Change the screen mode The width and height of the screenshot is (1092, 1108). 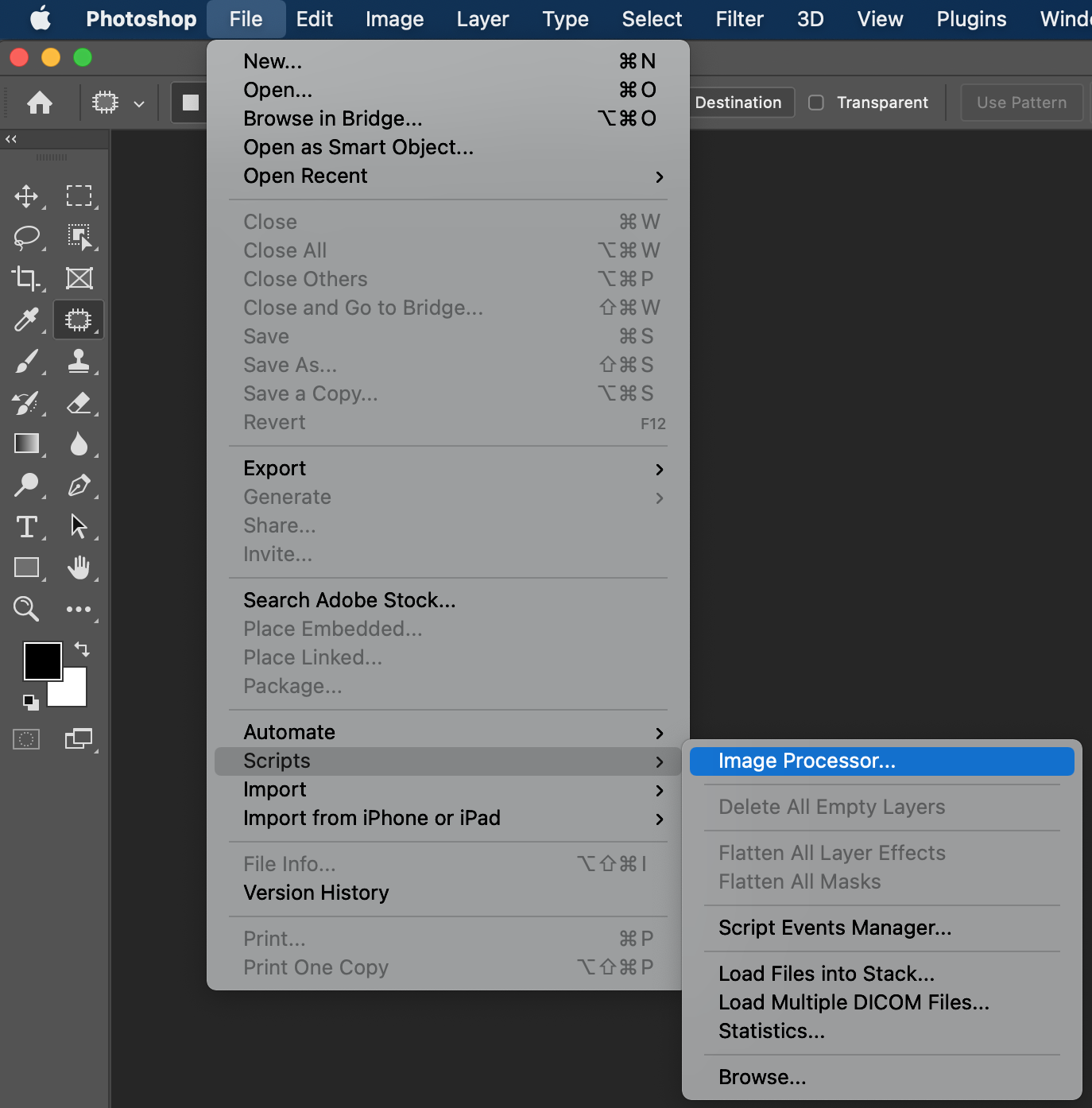[x=79, y=739]
